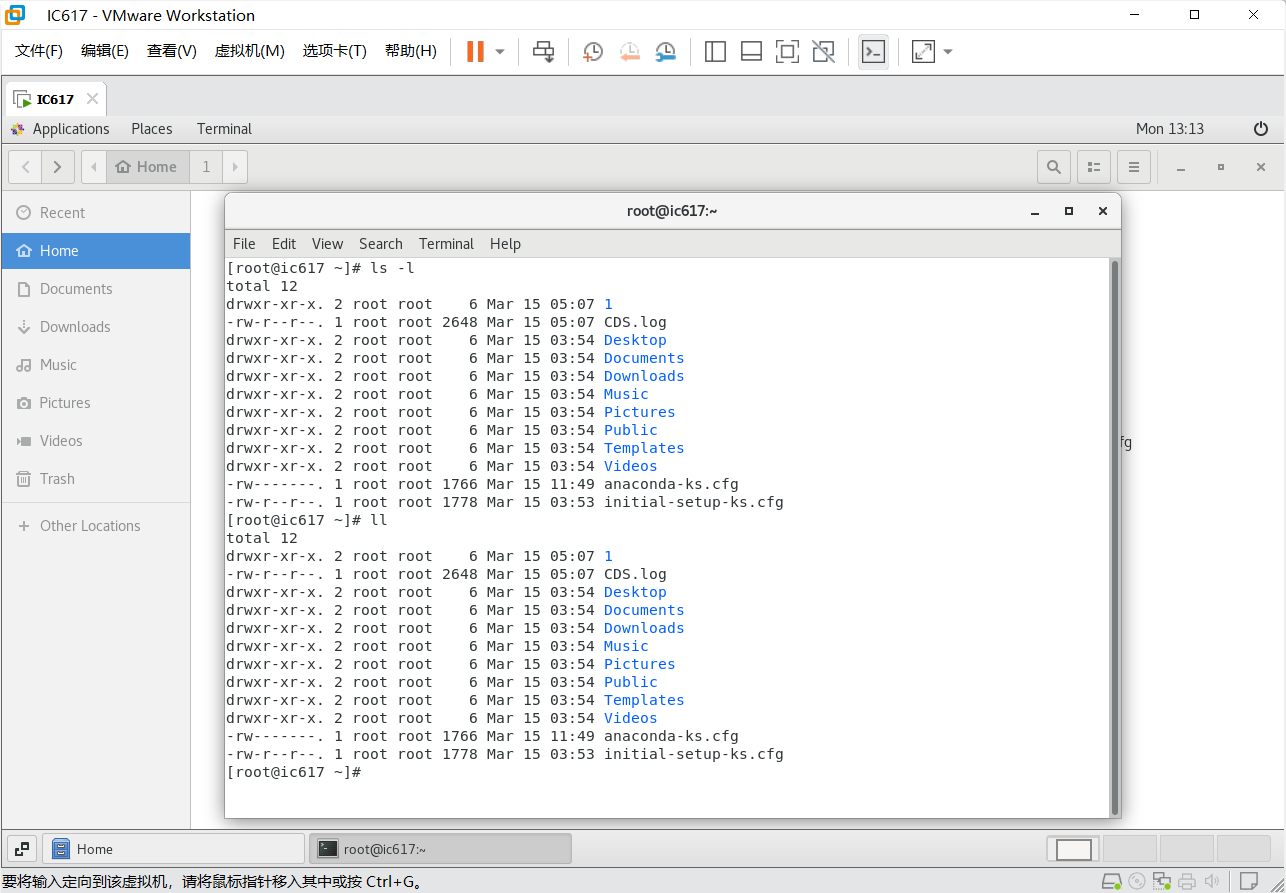Screen dimensions: 1286x893
Task: Click the stretch guest display icon
Action: click(923, 51)
